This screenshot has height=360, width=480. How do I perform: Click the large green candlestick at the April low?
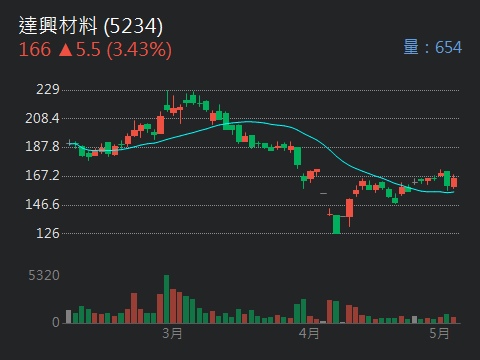point(337,224)
